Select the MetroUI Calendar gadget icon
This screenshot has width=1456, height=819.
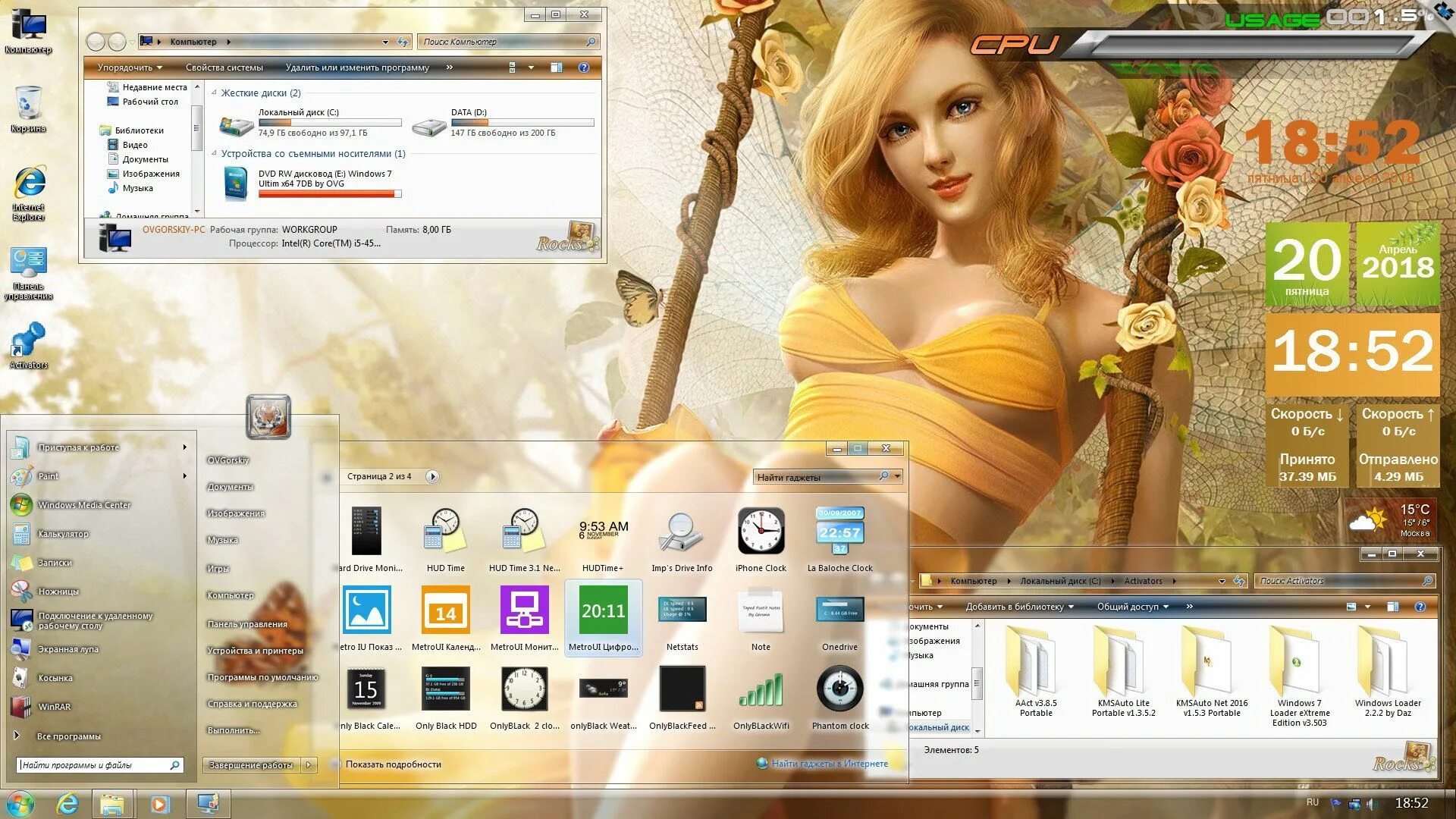click(445, 610)
